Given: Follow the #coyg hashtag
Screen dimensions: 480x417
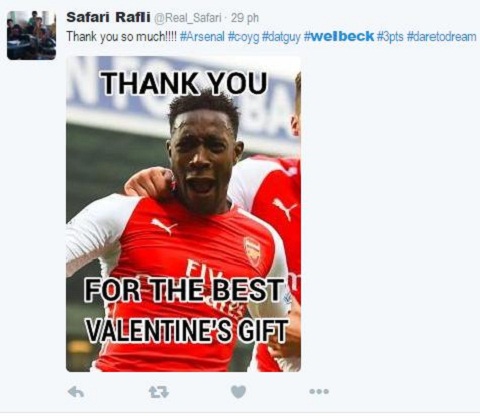Looking at the screenshot, I should pos(243,37).
